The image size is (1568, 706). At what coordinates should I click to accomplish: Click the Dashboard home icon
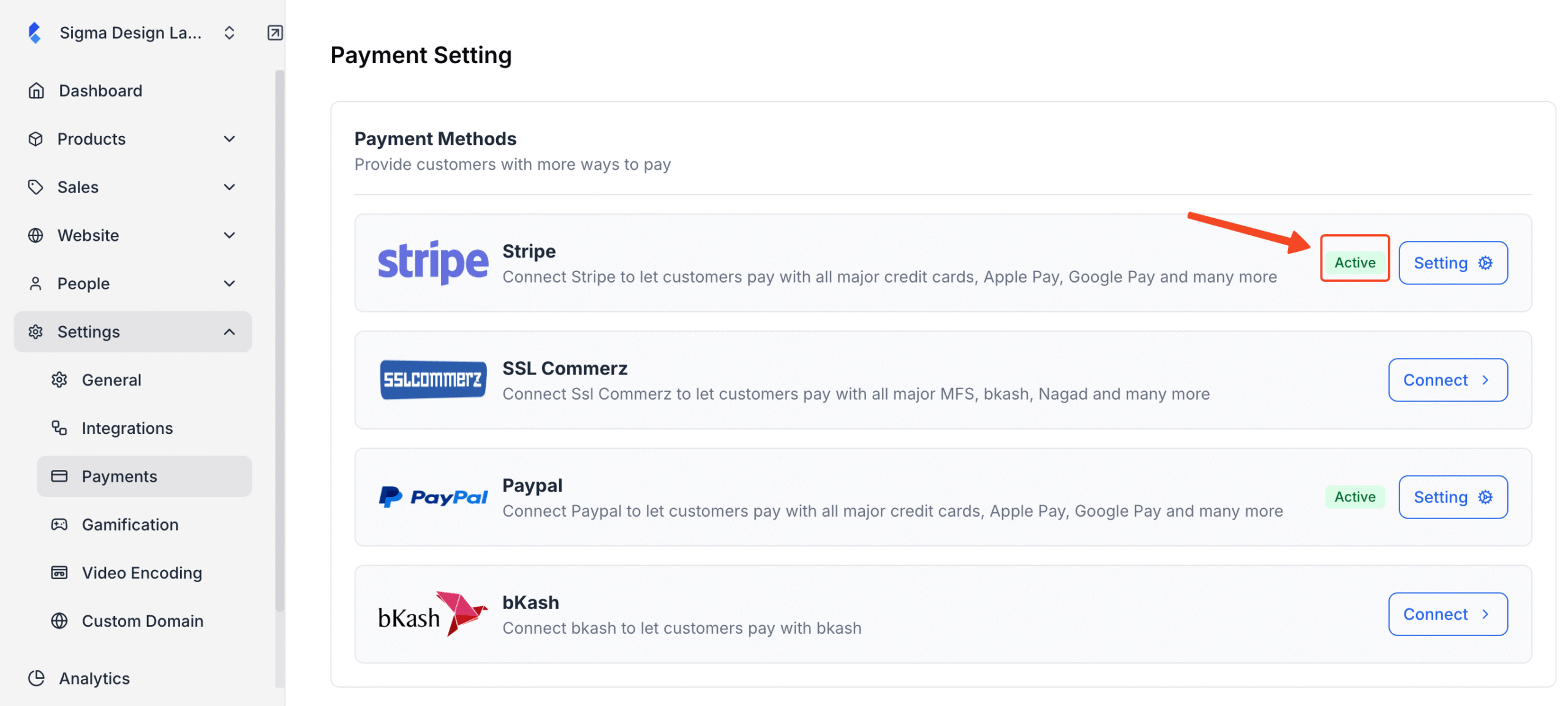(x=36, y=90)
